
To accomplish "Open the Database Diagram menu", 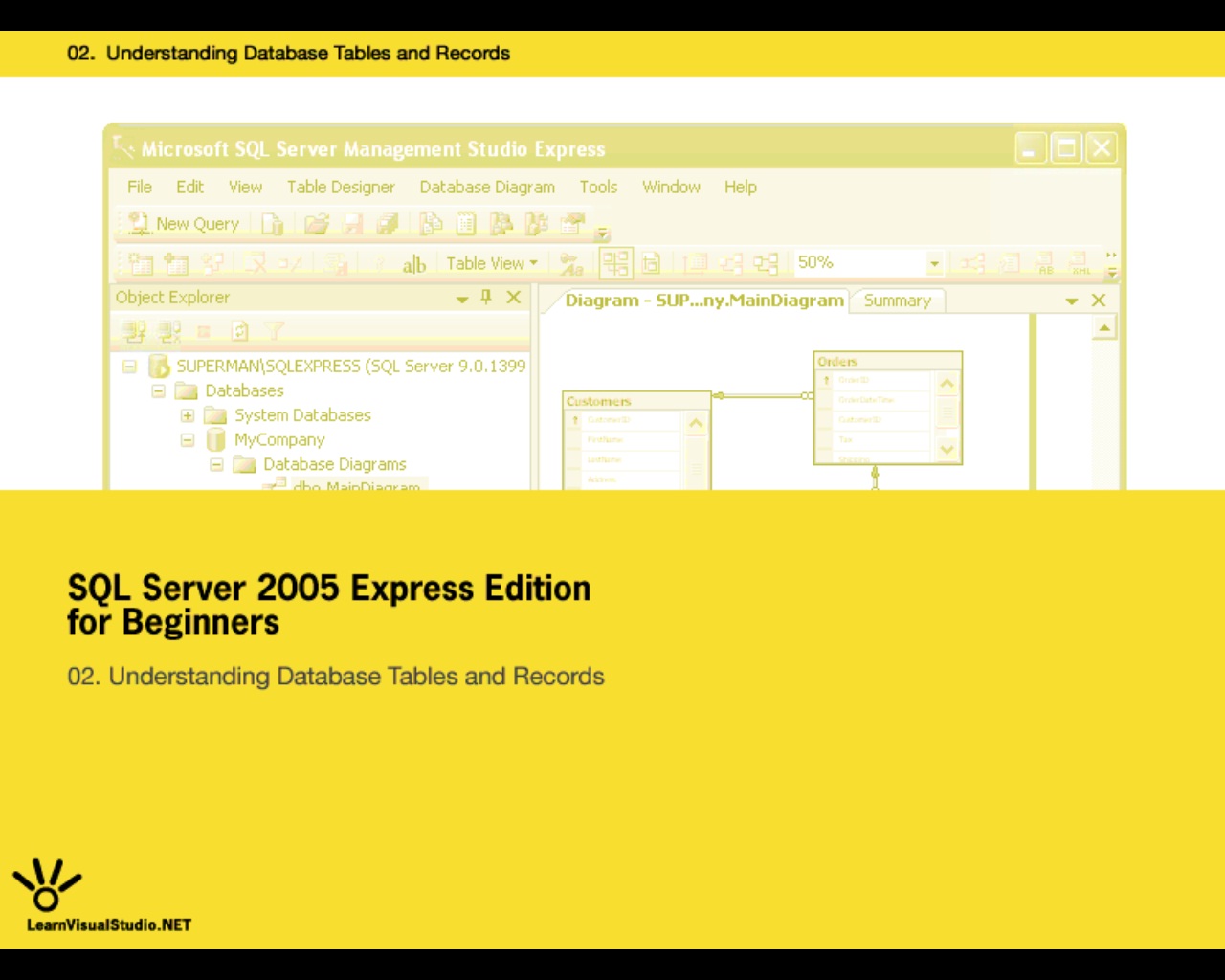I will (487, 187).
